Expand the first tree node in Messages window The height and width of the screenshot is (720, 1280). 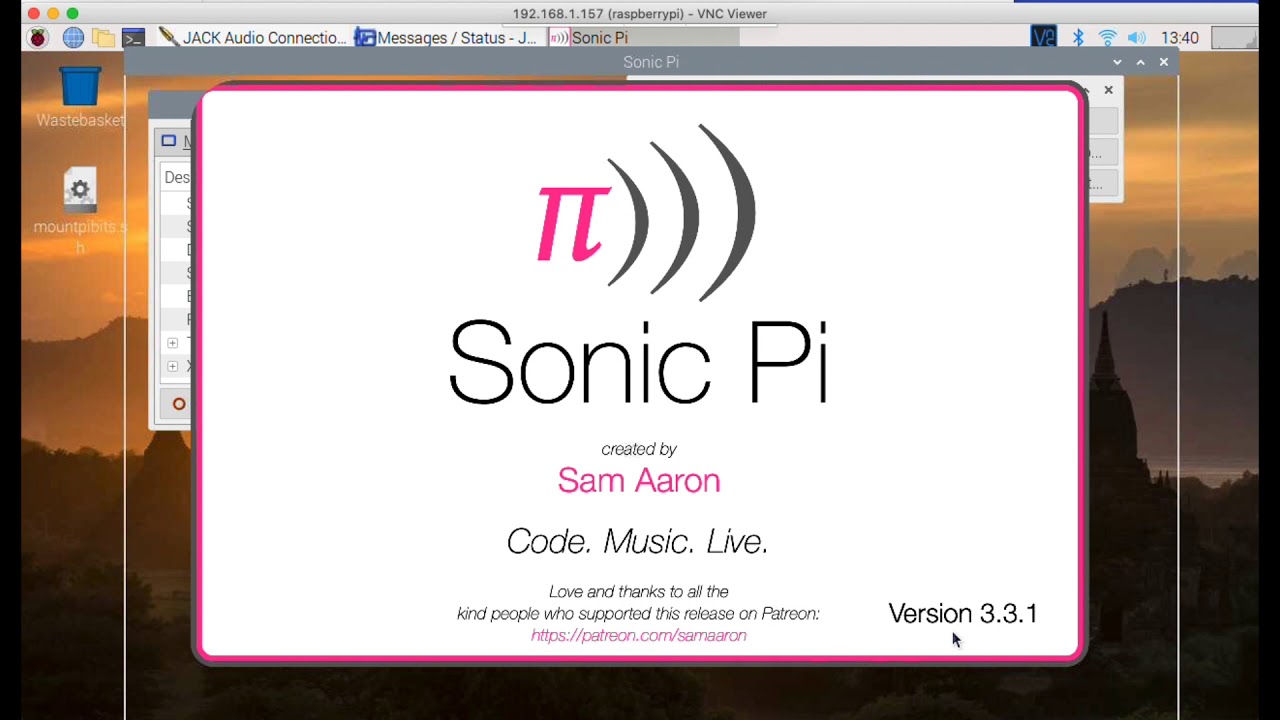tap(172, 343)
